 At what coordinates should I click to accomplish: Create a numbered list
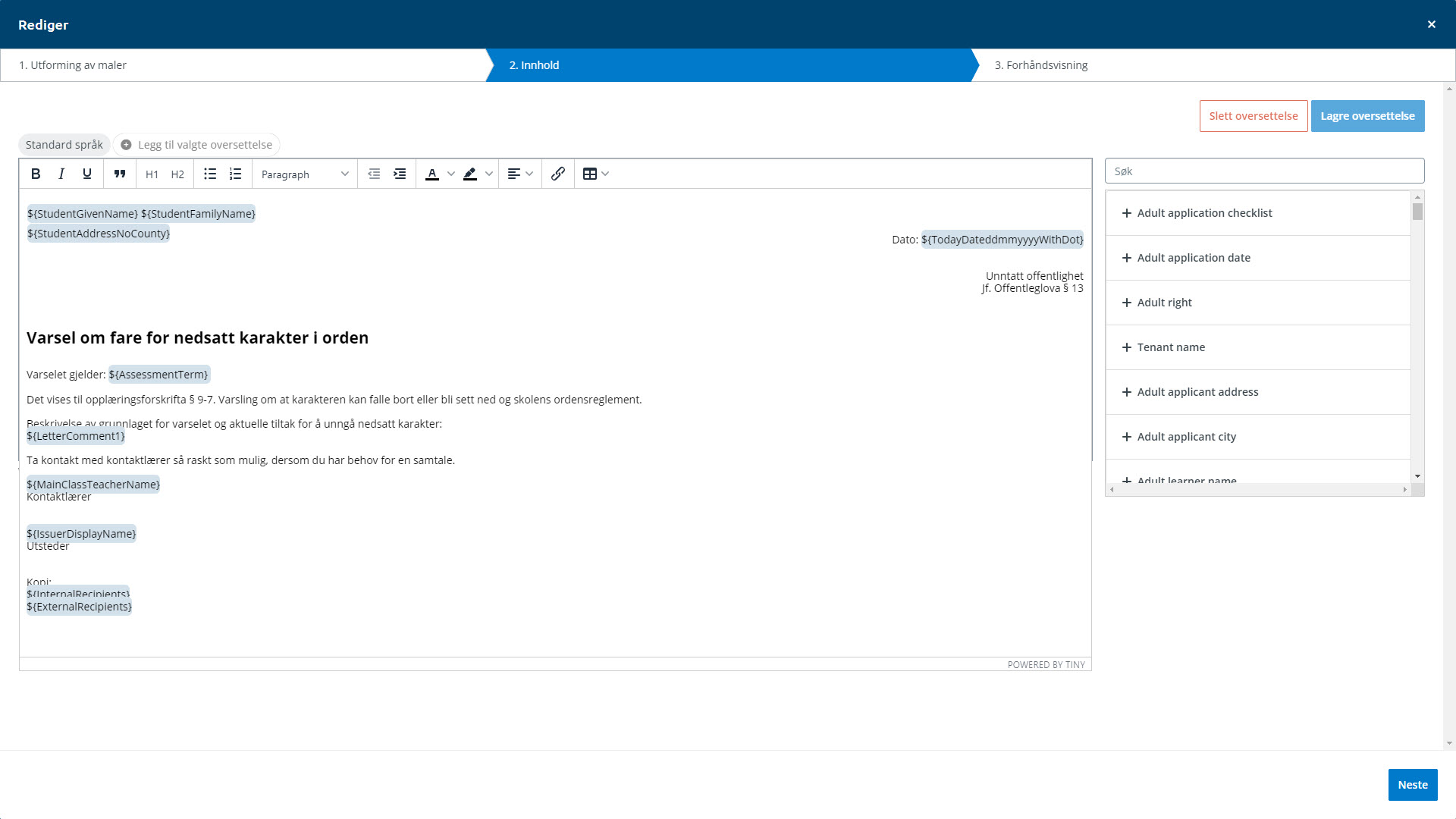tap(236, 174)
